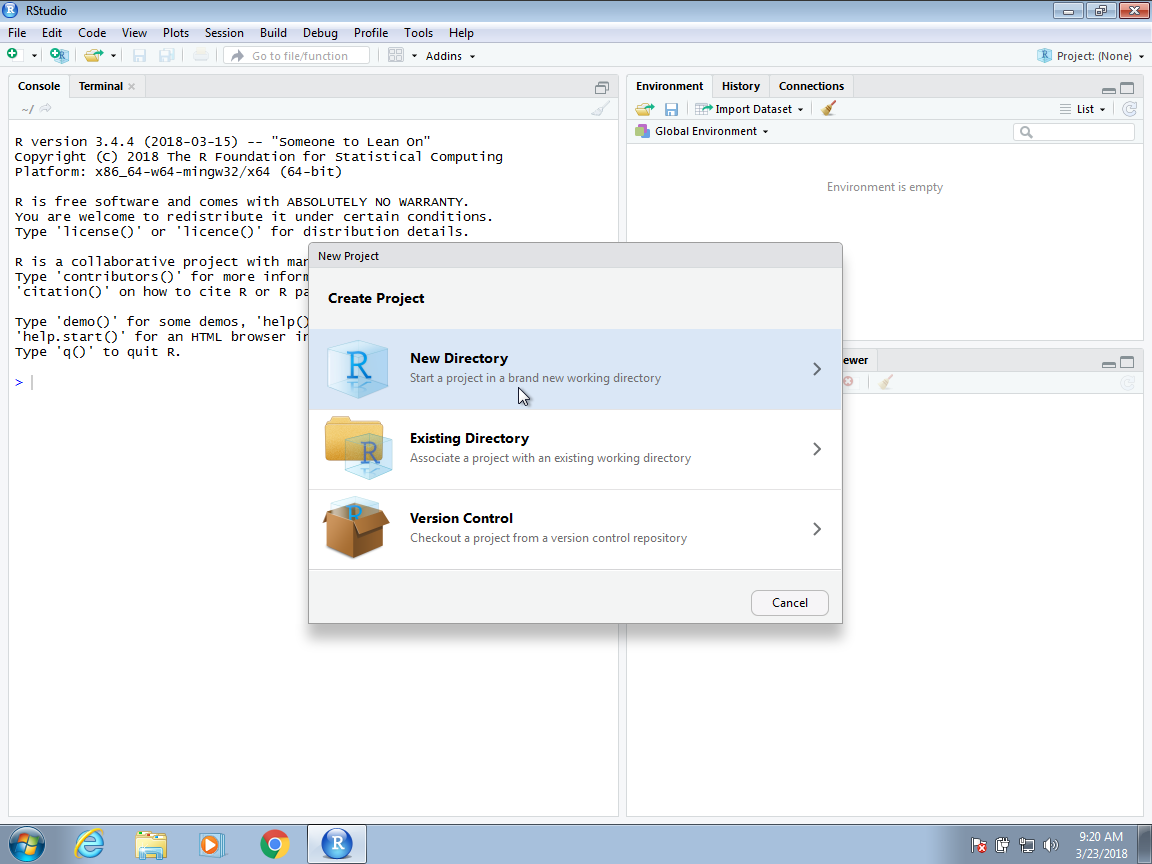Click the taskbar clock showing 9:20 AM
This screenshot has width=1152, height=864.
tap(1101, 845)
